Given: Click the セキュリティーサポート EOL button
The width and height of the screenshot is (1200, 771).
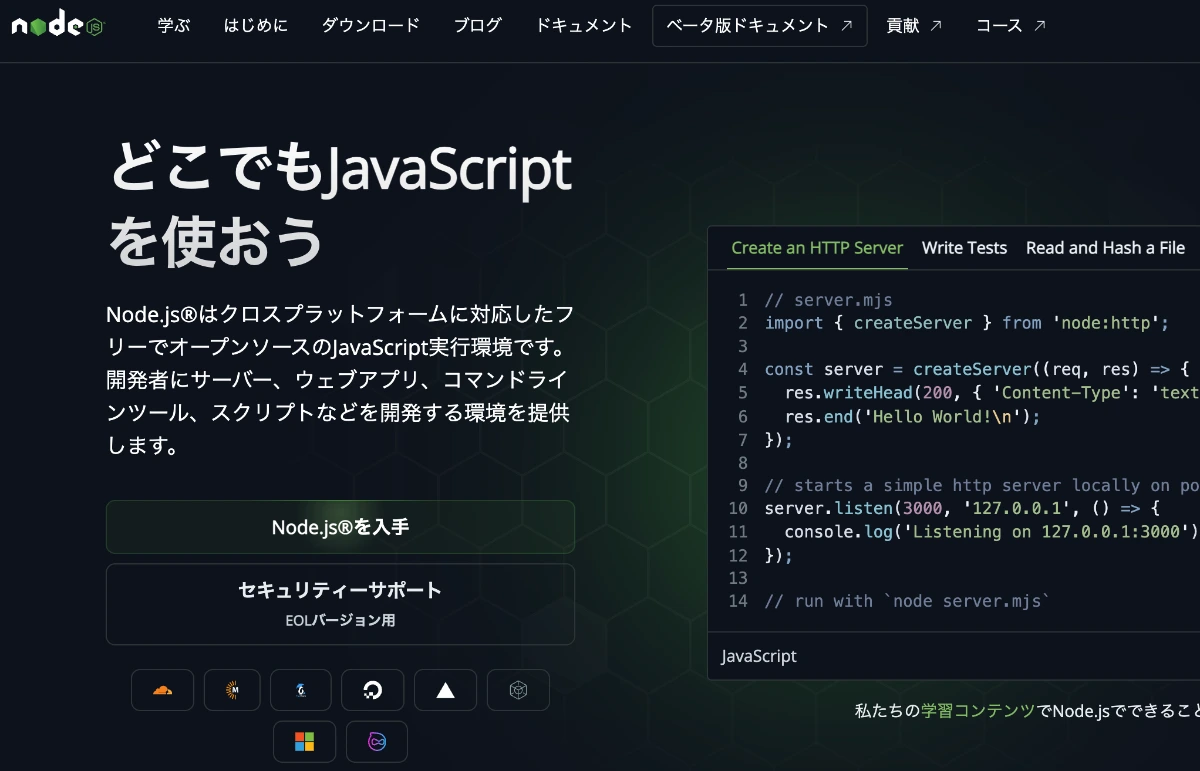Looking at the screenshot, I should (x=340, y=604).
